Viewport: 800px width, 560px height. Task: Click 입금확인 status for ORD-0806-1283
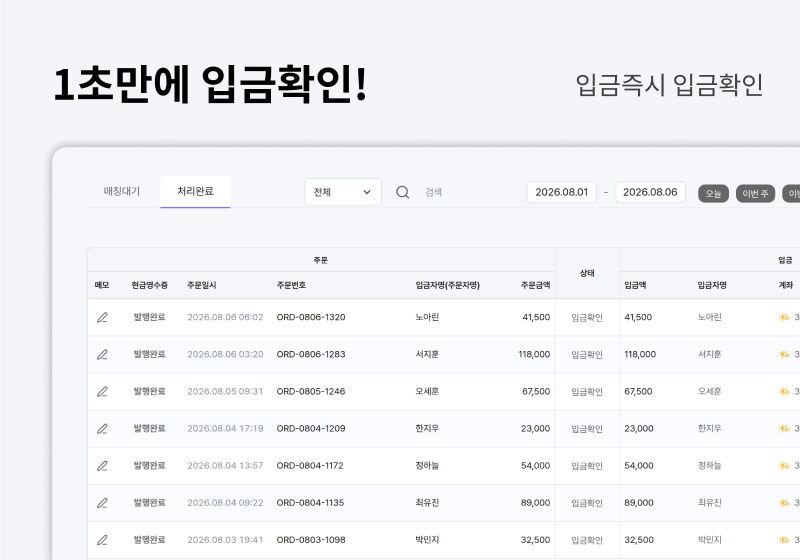pos(587,354)
